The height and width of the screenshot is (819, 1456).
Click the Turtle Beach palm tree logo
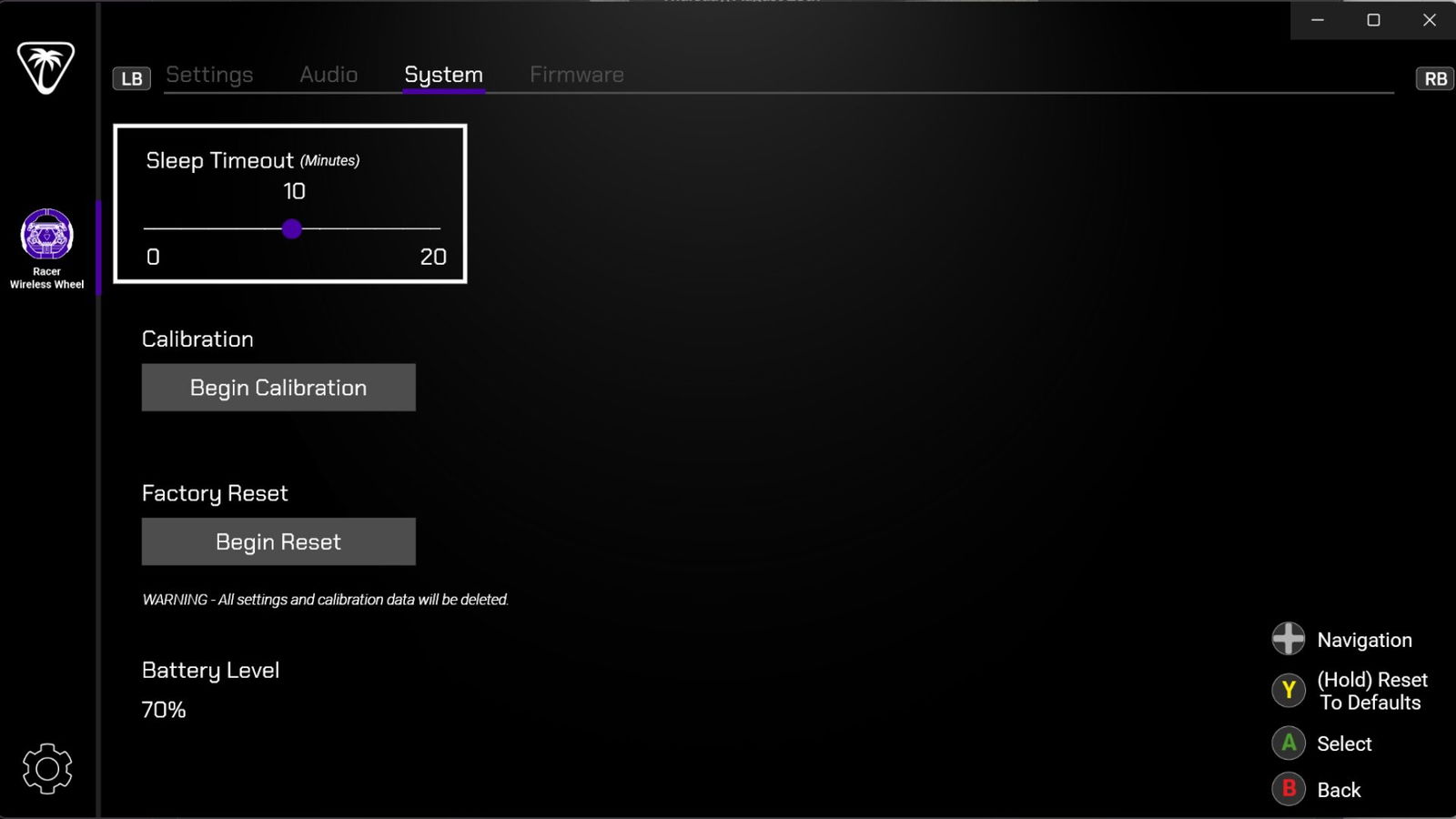[x=45, y=67]
